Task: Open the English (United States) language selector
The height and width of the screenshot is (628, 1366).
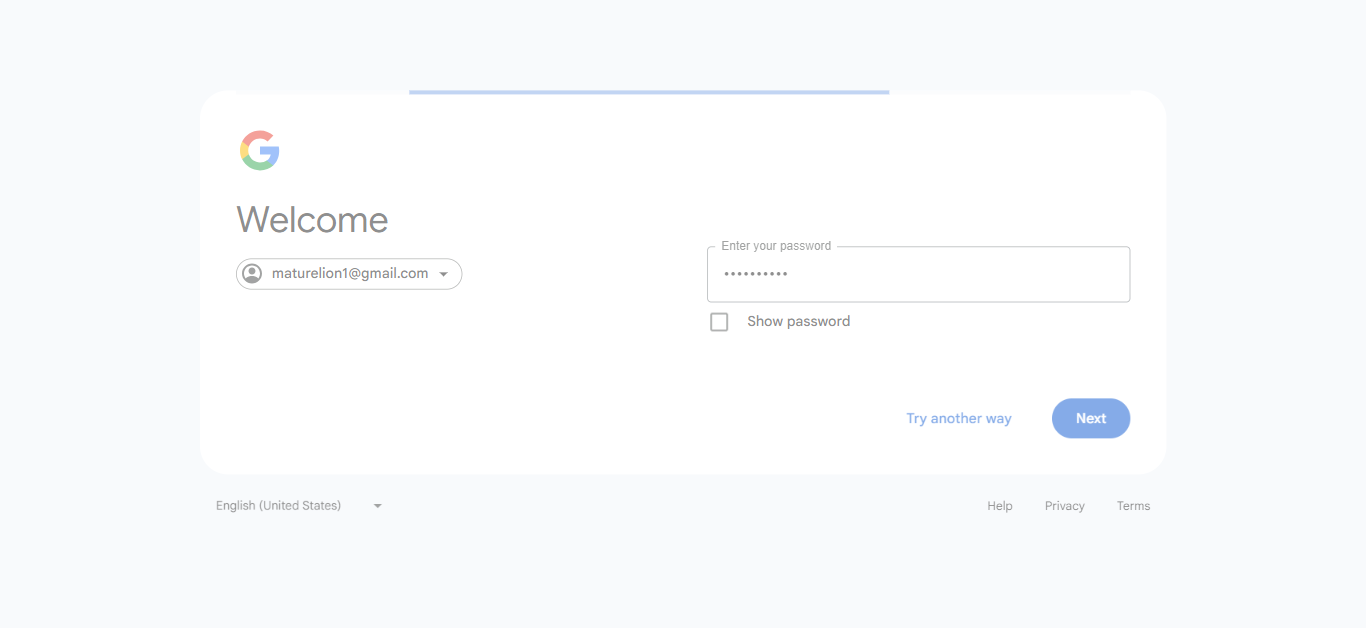Action: (299, 506)
